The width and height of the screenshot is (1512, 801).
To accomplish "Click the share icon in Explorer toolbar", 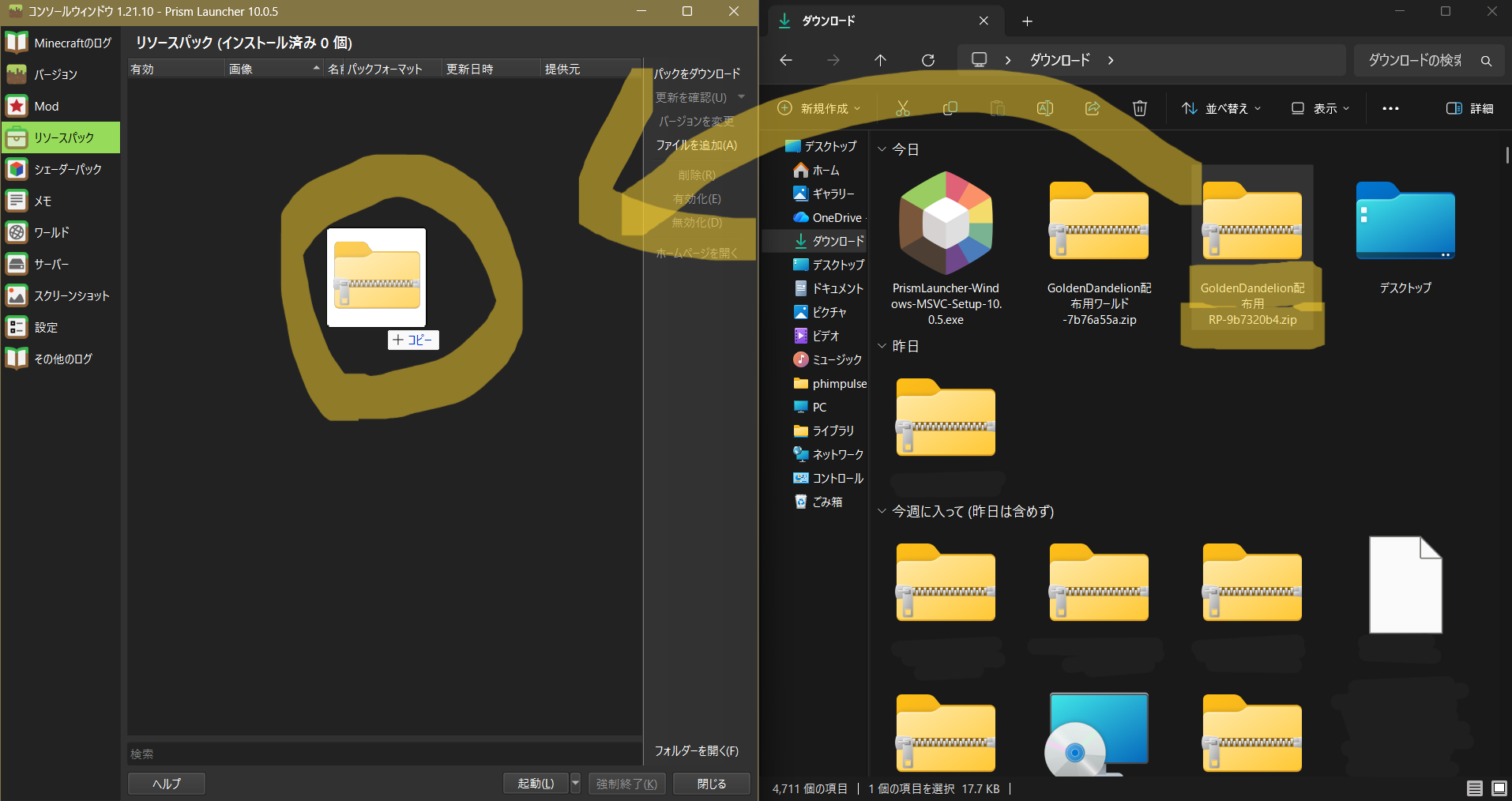I will pos(1093,108).
